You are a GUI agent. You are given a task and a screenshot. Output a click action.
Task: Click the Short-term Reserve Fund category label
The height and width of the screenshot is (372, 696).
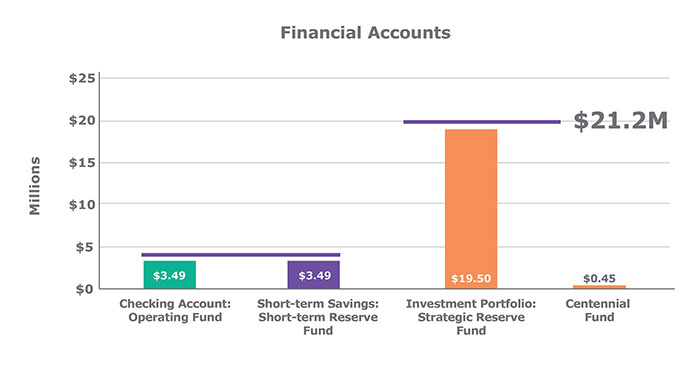coord(318,317)
